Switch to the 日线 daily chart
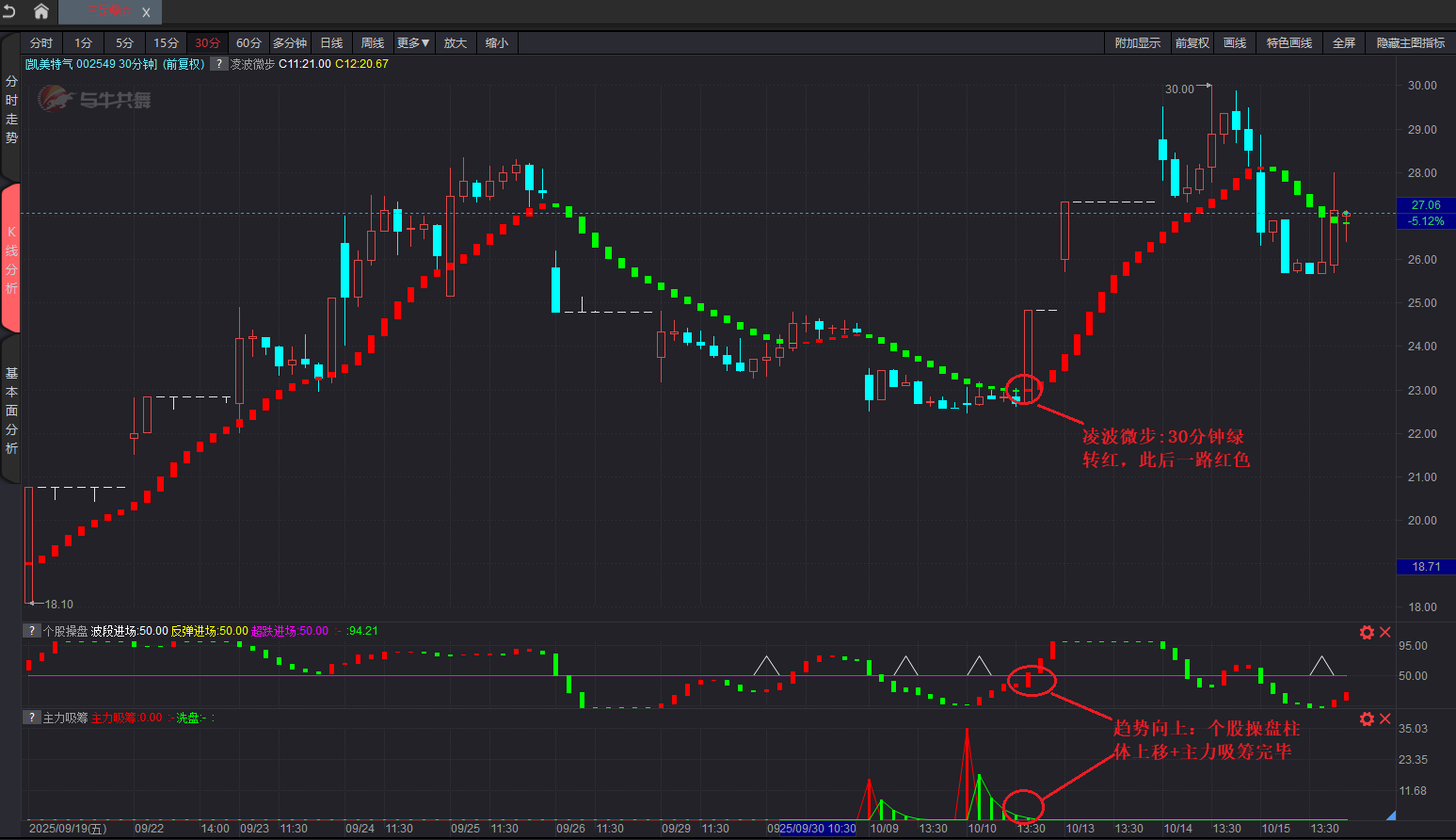Screen dimensions: 1456x840 click(x=331, y=43)
